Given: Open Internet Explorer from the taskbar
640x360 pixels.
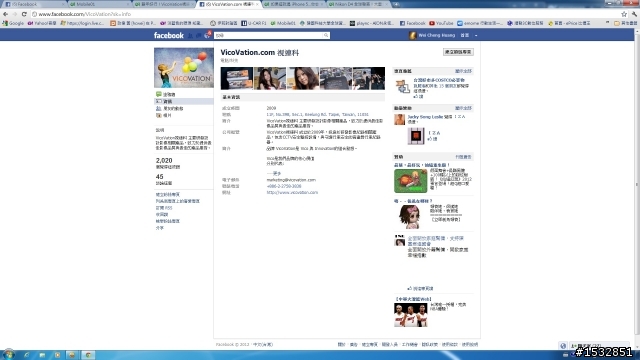Looking at the screenshot, I should coord(27,355).
